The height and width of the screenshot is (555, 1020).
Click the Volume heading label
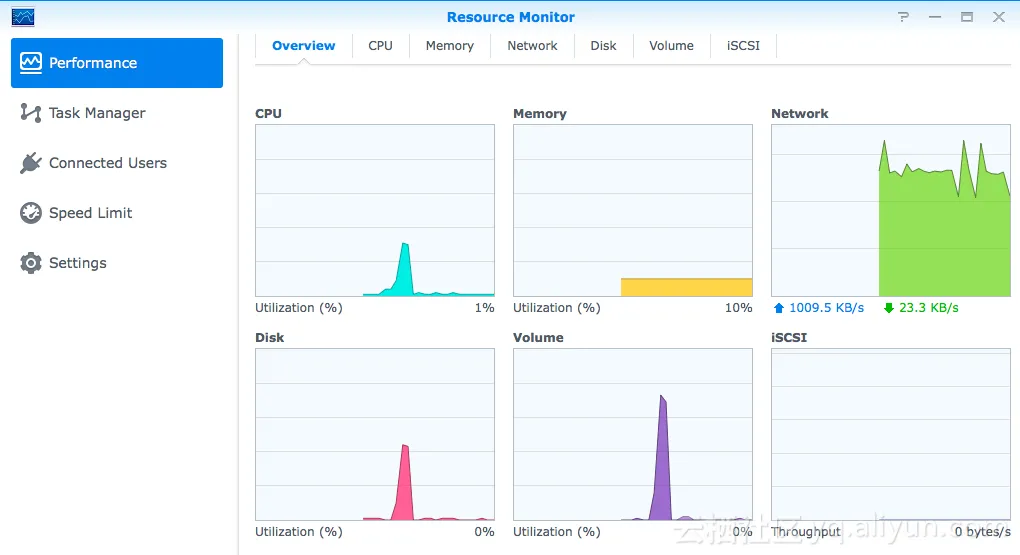click(538, 338)
